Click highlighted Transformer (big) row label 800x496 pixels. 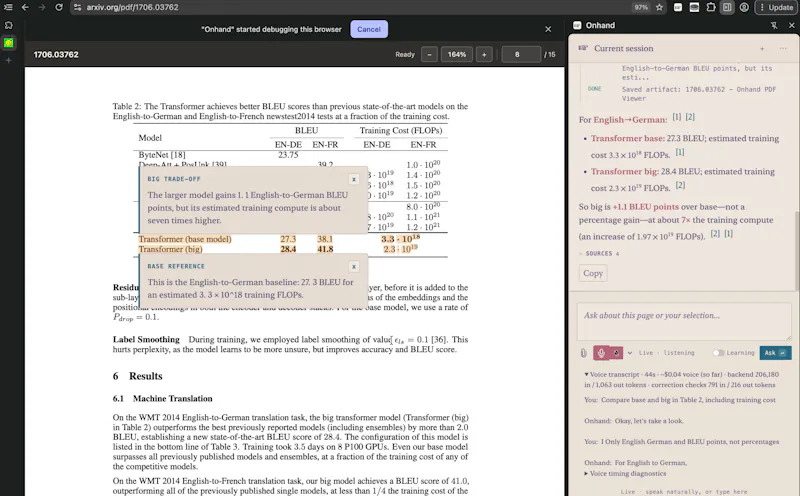[170, 249]
